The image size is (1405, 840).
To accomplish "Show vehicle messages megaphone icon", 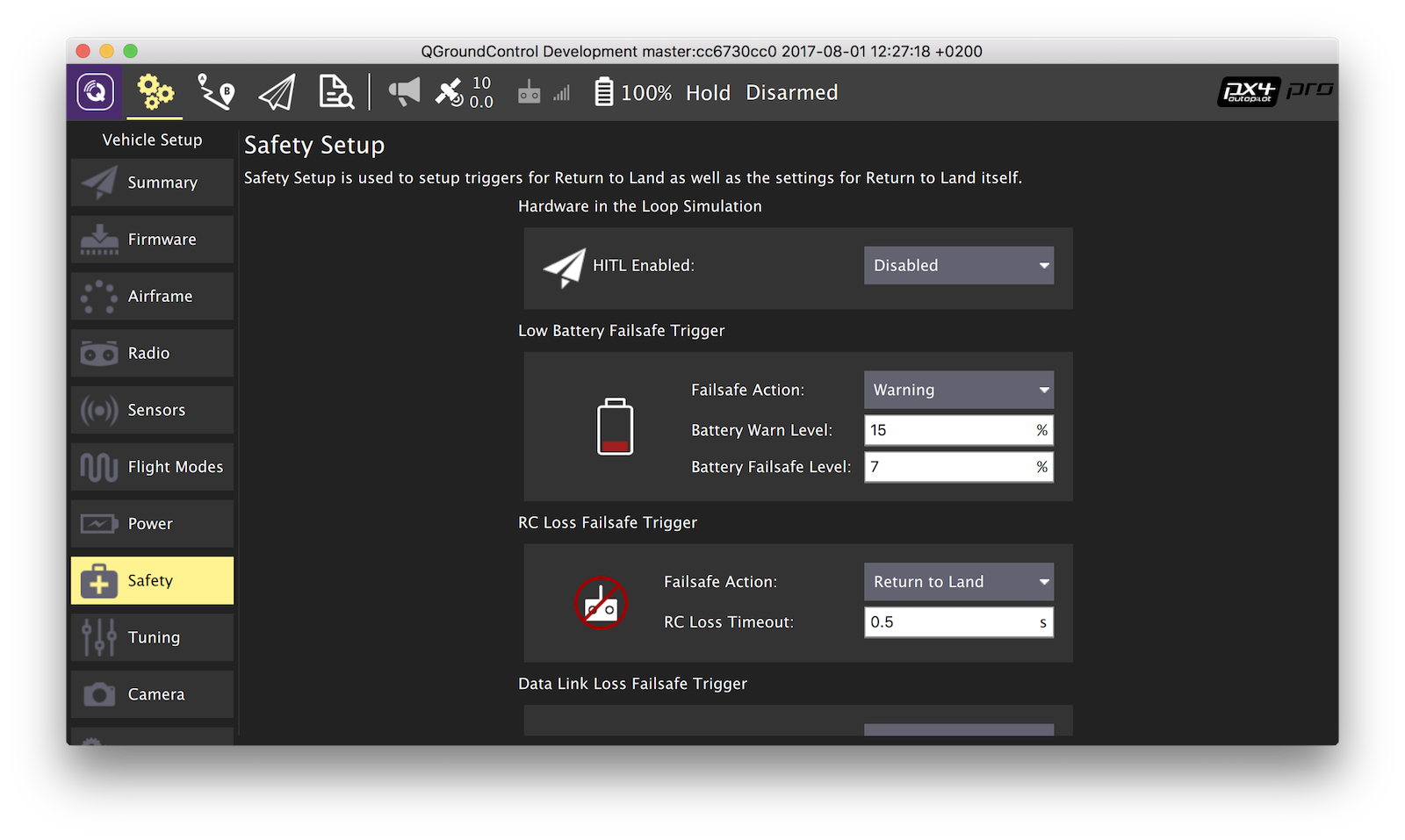I will point(404,92).
